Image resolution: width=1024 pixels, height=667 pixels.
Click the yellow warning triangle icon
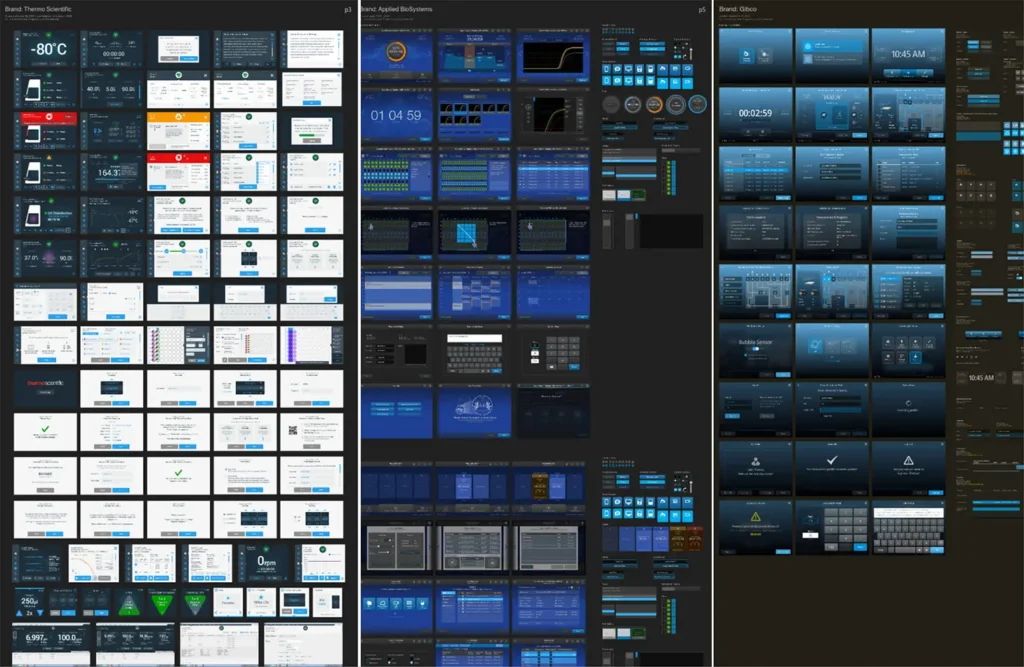(x=756, y=516)
